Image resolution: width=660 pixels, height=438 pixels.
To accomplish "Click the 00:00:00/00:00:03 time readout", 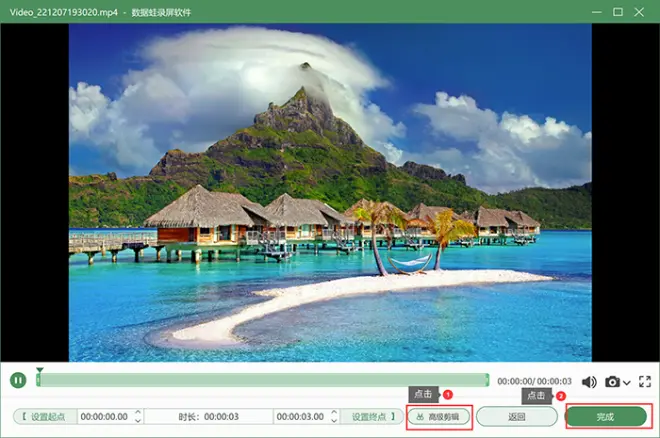I will [x=534, y=381].
